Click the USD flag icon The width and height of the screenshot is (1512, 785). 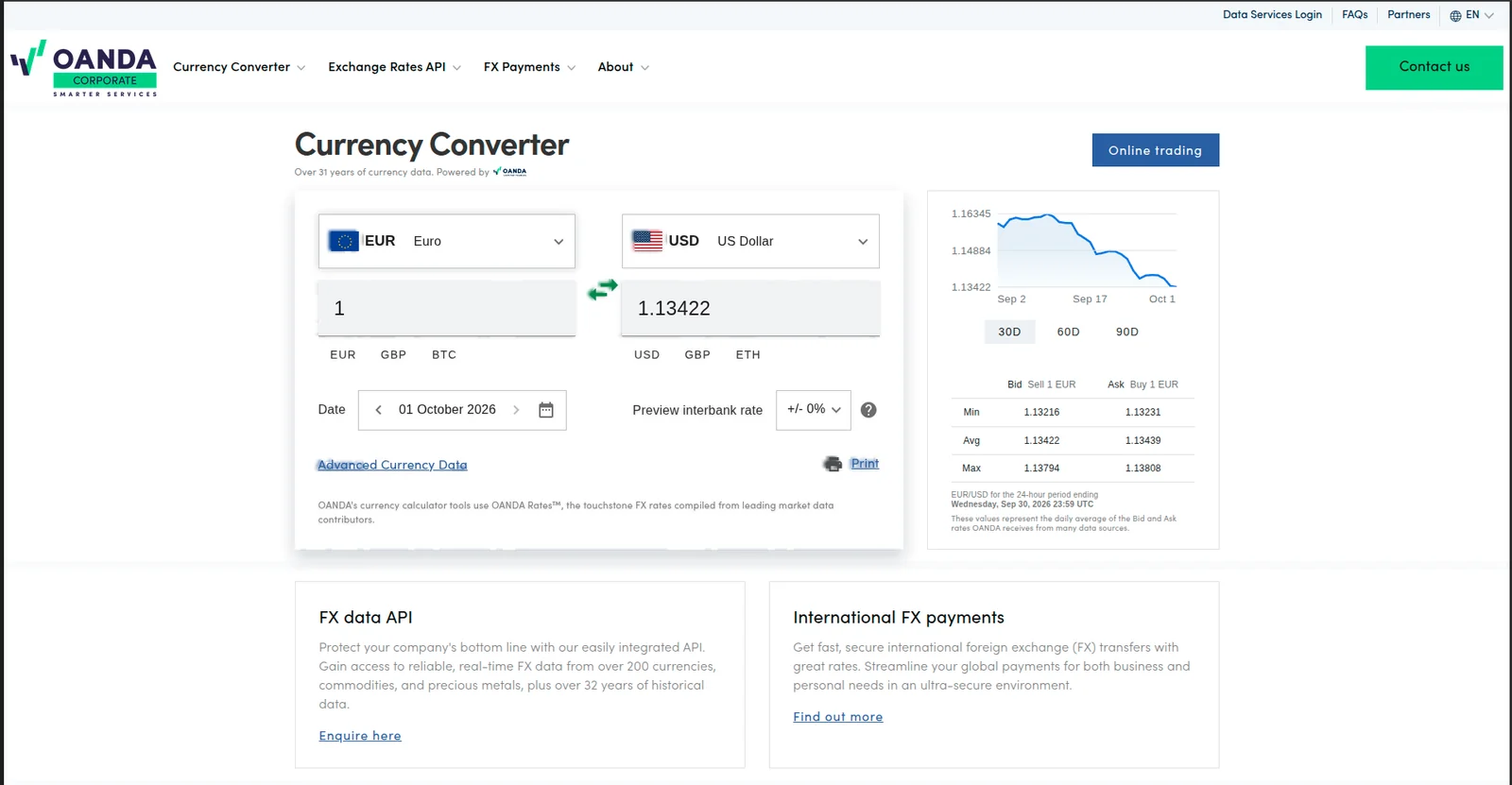[x=647, y=241]
